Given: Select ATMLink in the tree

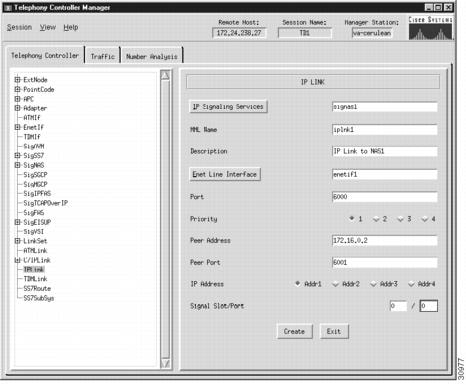Looking at the screenshot, I should pos(35,250).
